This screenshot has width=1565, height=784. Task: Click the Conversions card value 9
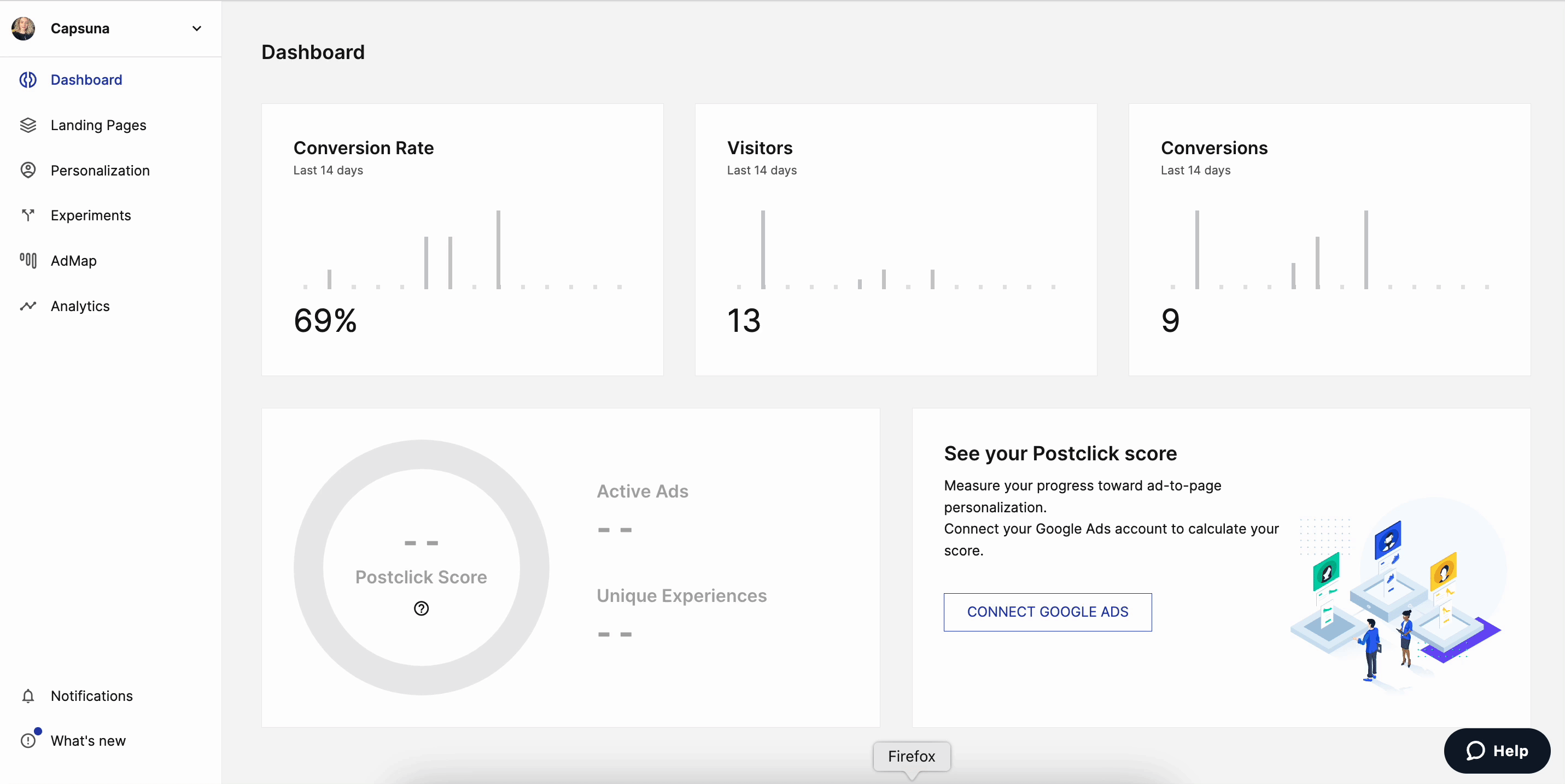pos(1170,320)
